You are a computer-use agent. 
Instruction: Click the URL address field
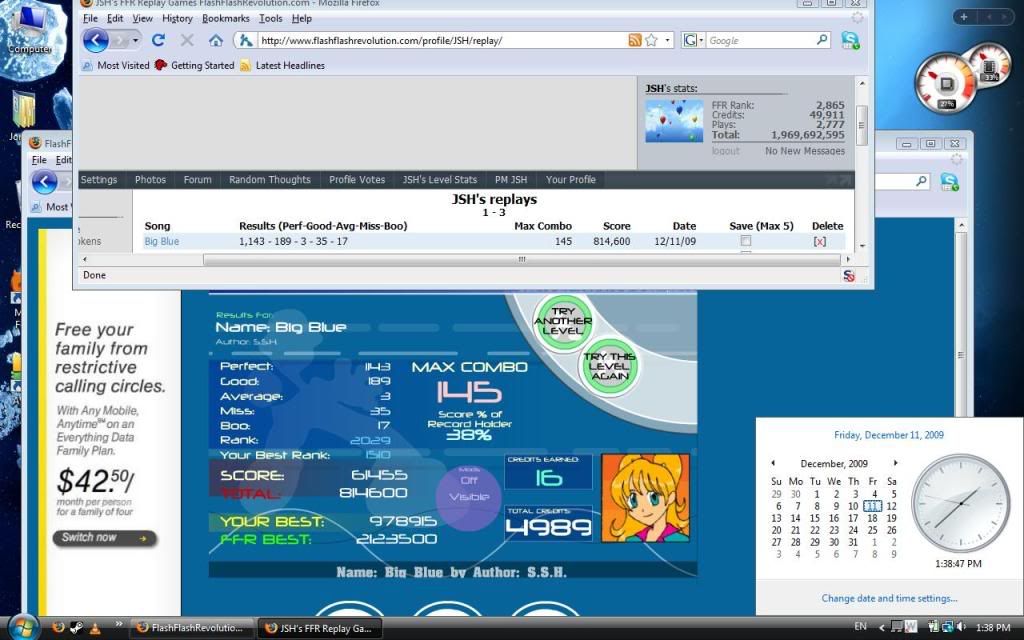click(x=440, y=40)
